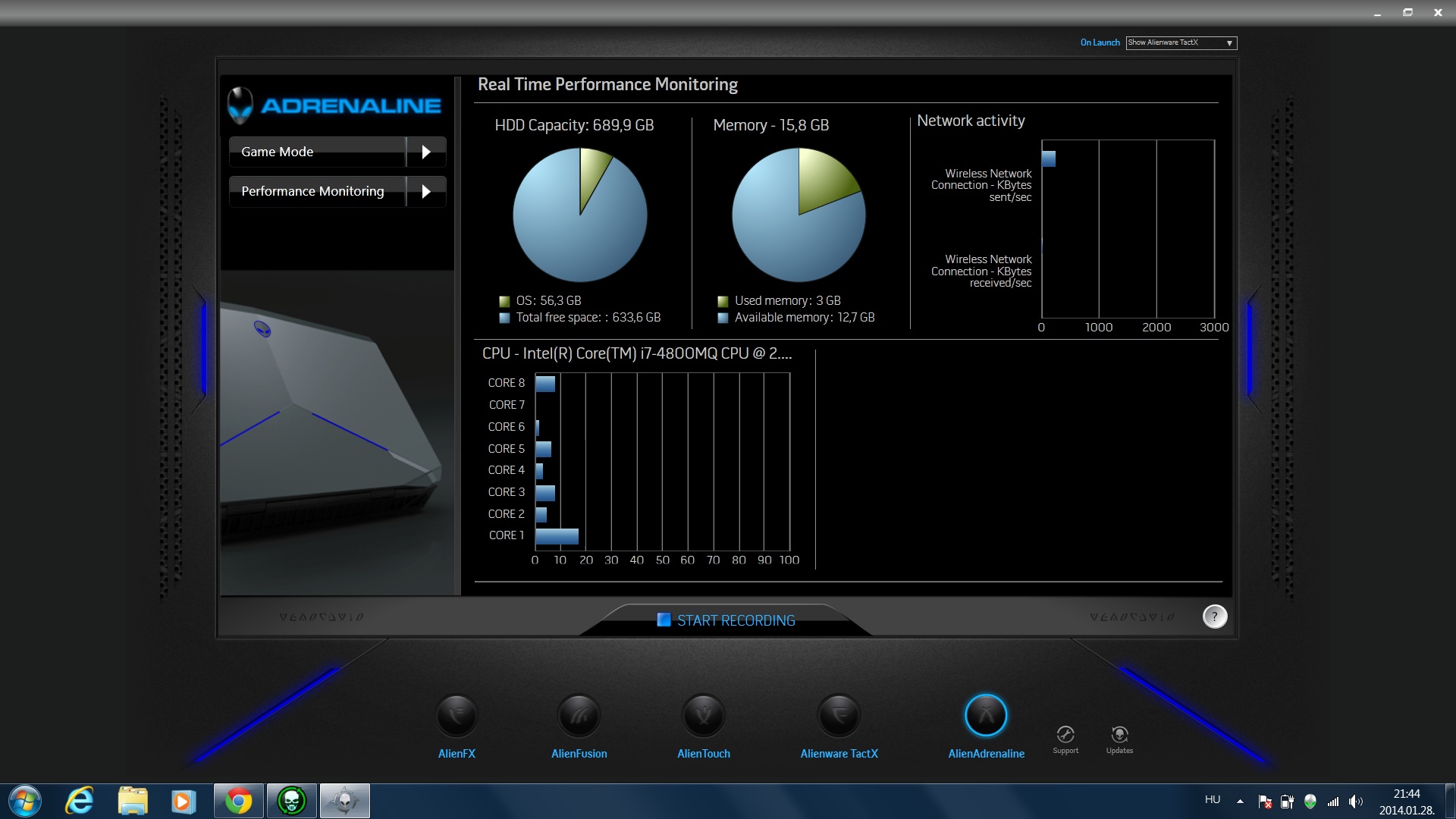1456x819 pixels.
Task: Click 'Real Time Performance Monitoring' title
Action: 607,84
